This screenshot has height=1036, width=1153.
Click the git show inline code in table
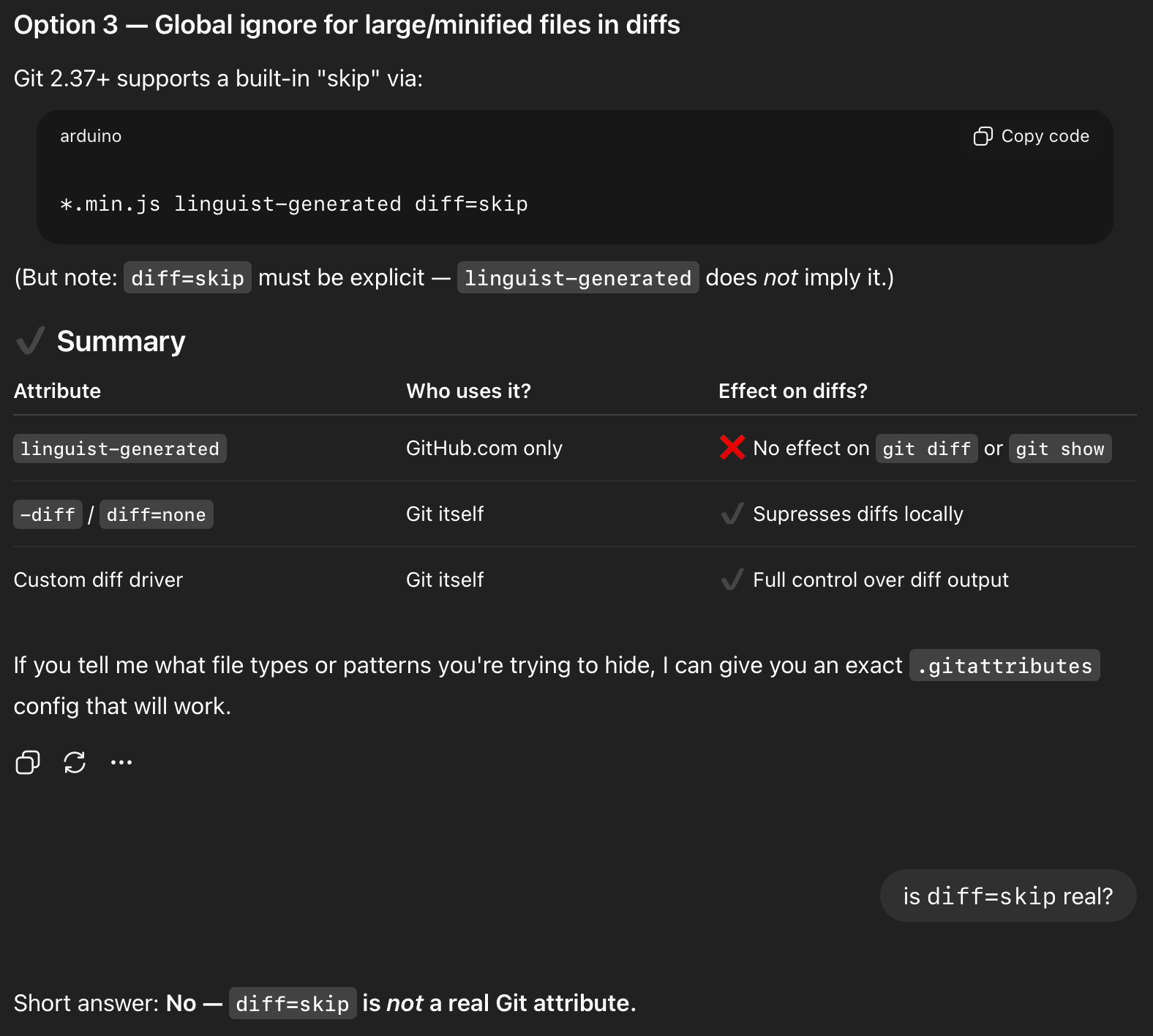1059,448
